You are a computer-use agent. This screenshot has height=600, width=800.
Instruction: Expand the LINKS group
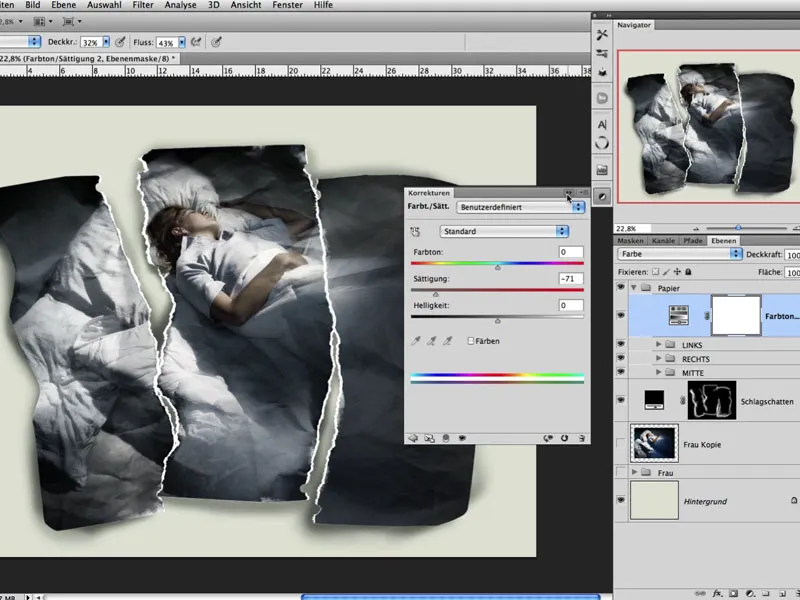point(658,344)
